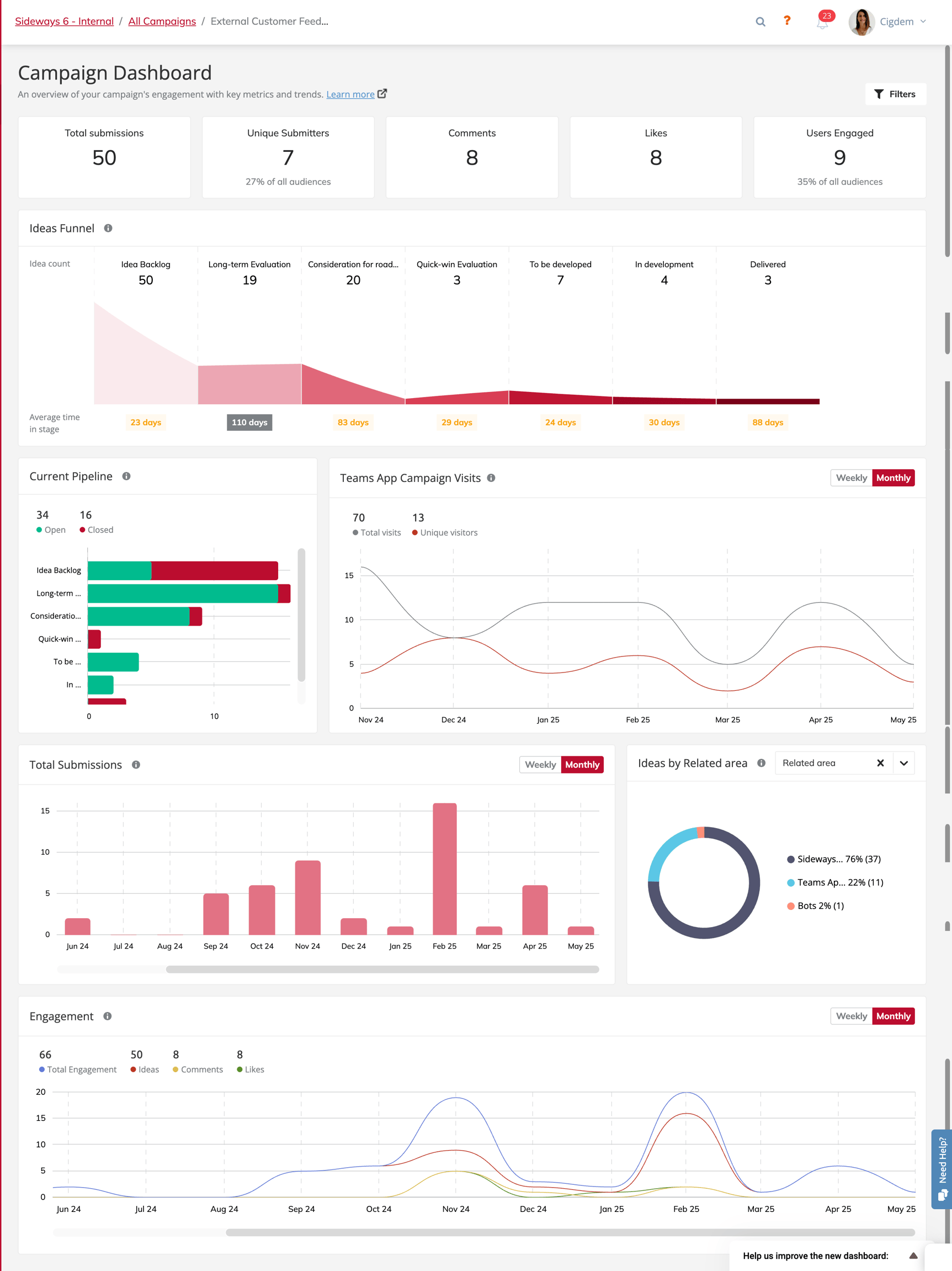Select Monthly view for Engagement chart
This screenshot has height=1271, width=952.
893,1016
